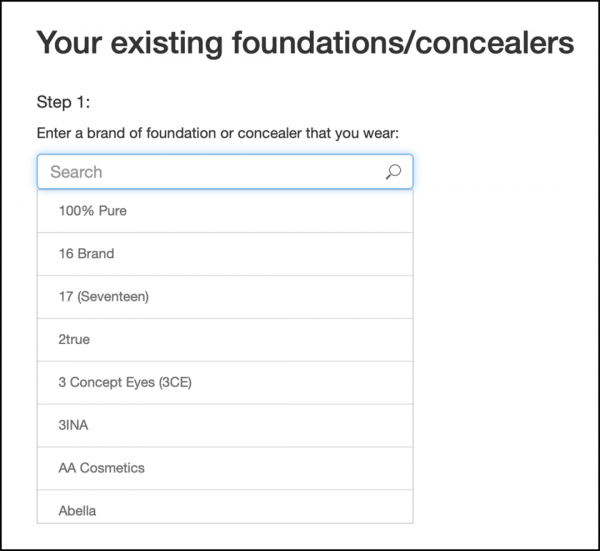600x551 pixels.
Task: Click the 'Your existing foundations/concealers' heading
Action: 305,42
